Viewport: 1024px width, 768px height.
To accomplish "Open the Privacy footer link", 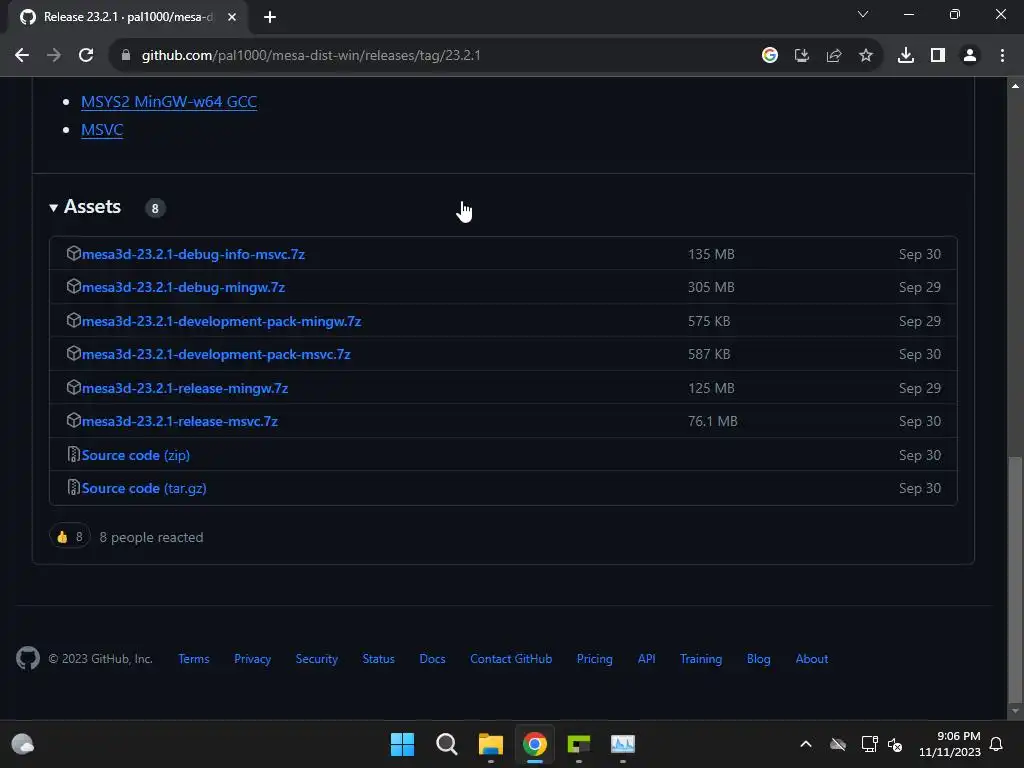I will point(253,659).
